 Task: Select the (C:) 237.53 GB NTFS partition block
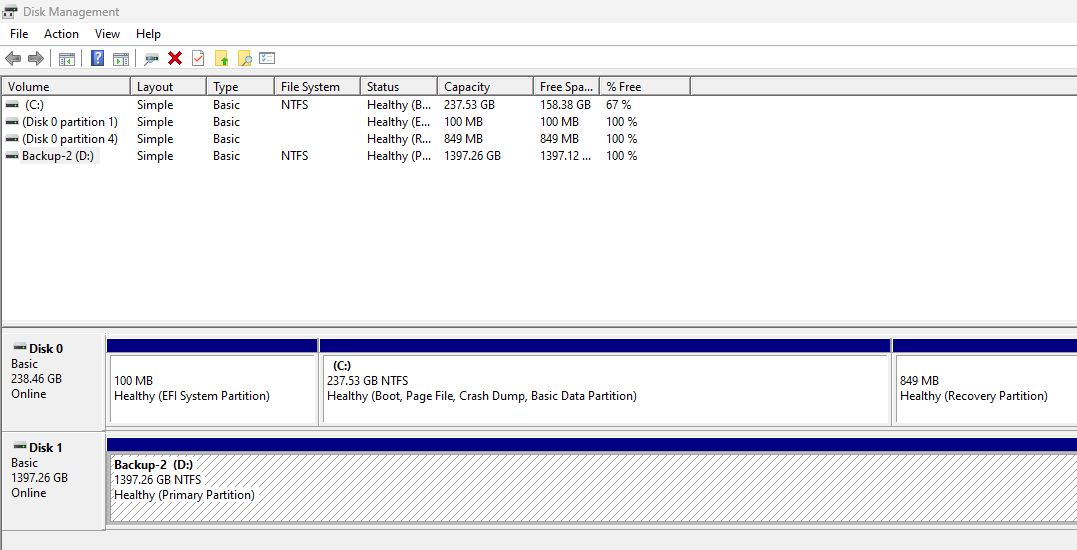click(x=606, y=389)
